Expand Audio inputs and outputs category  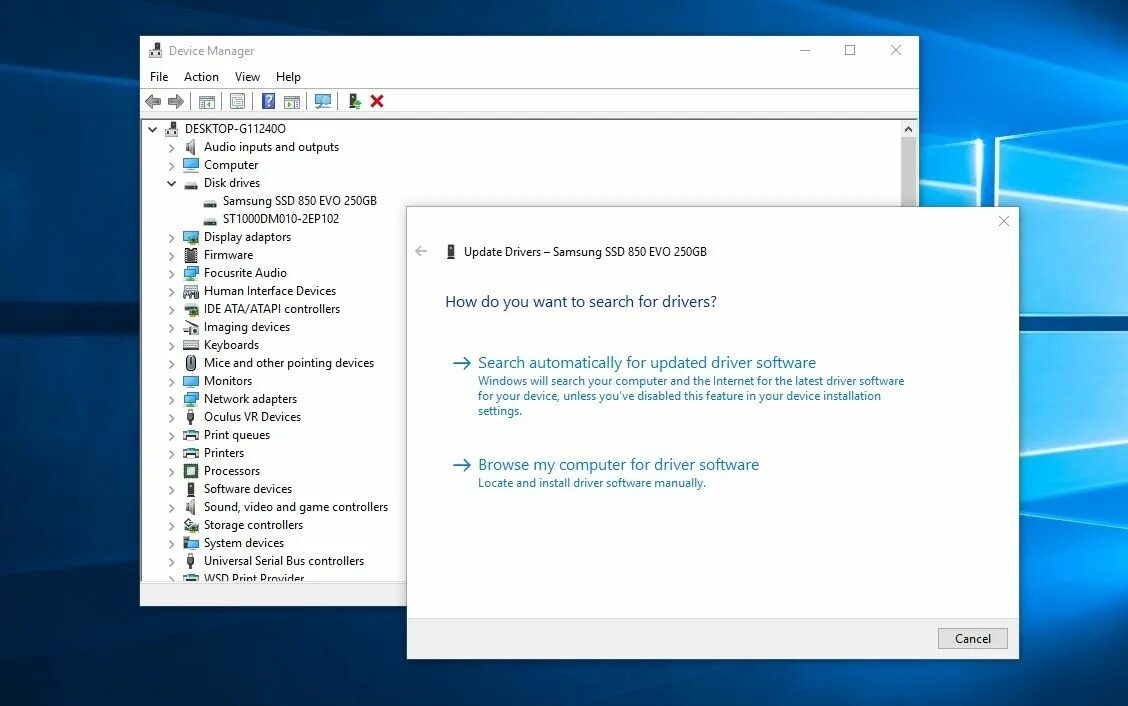(x=171, y=148)
